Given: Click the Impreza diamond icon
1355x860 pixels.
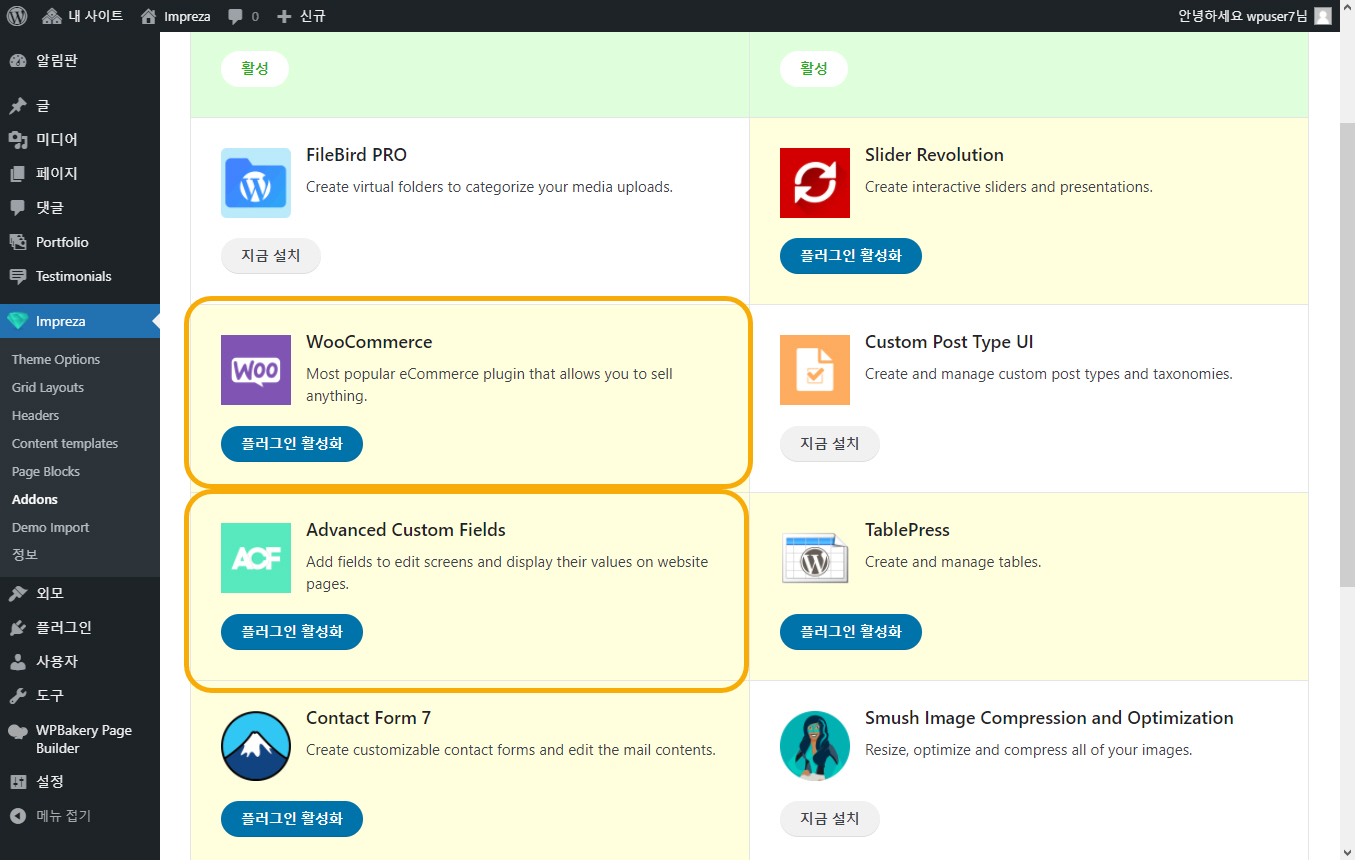Looking at the screenshot, I should pos(17,321).
